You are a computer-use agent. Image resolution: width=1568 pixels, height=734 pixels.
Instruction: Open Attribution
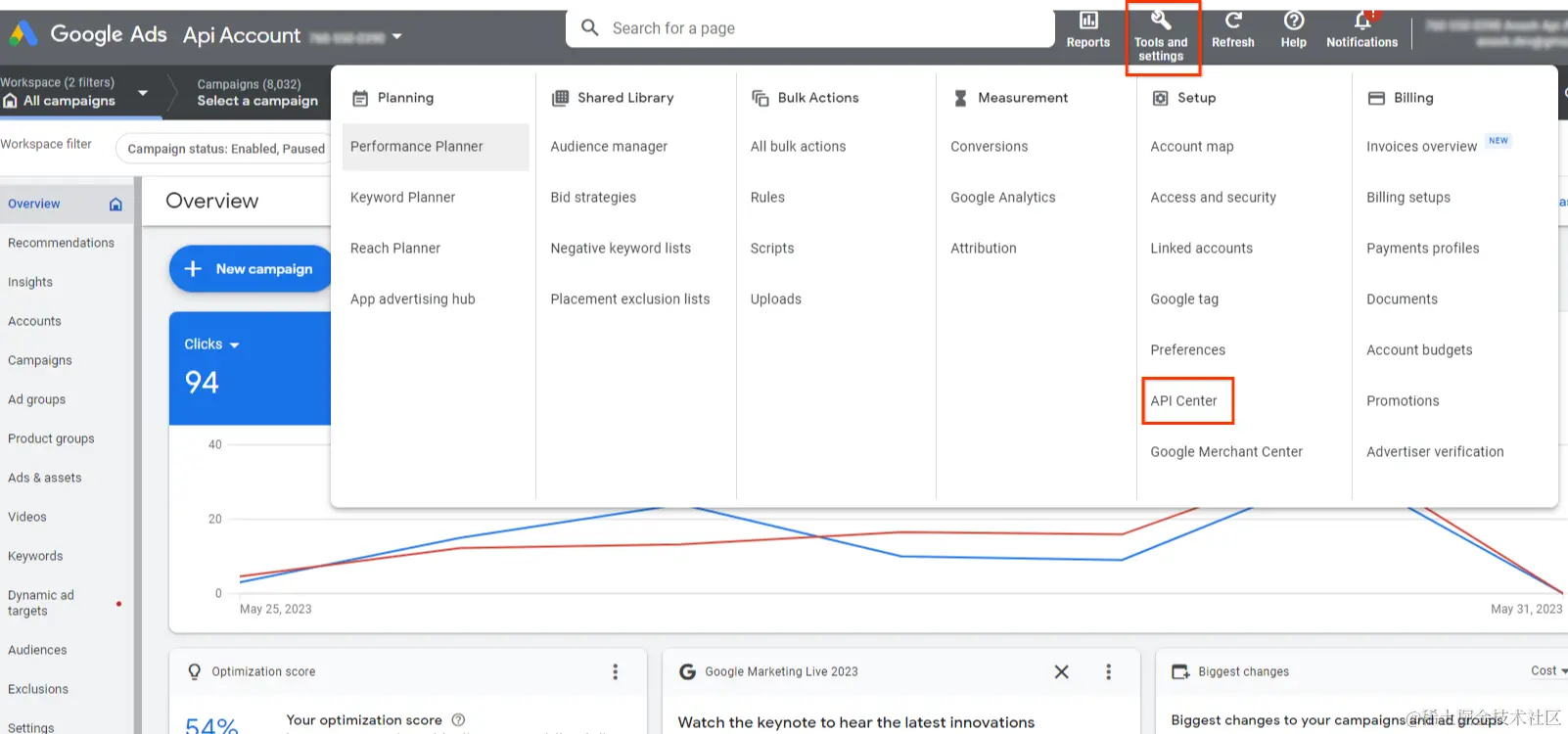point(983,249)
